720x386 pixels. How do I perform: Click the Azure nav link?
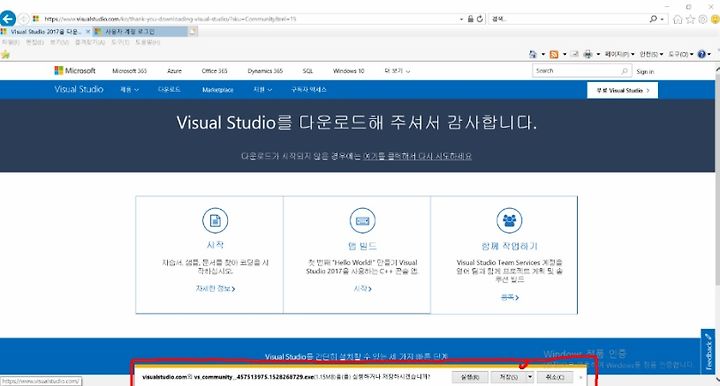pyautogui.click(x=174, y=71)
